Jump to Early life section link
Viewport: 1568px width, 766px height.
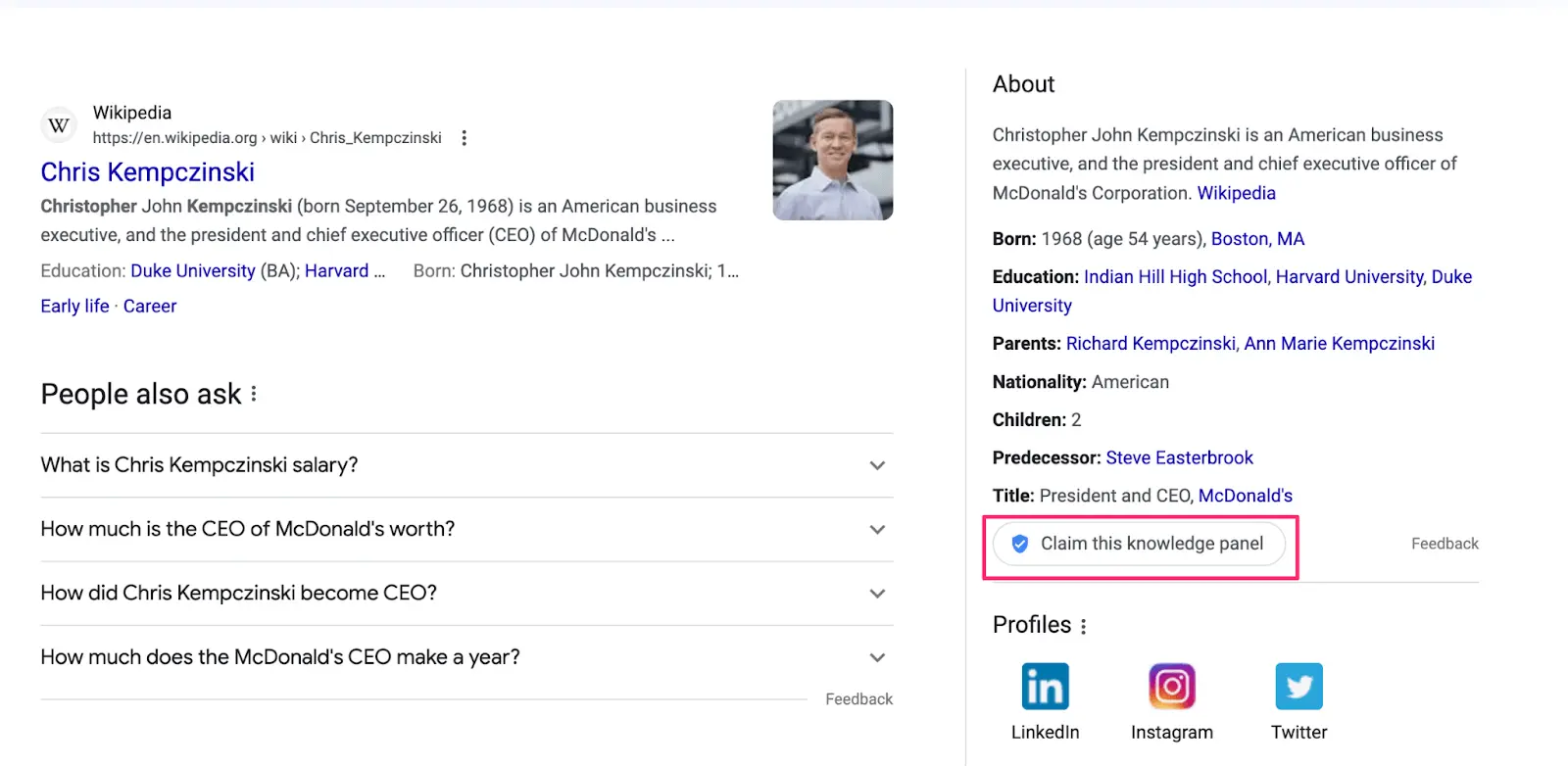tap(74, 307)
